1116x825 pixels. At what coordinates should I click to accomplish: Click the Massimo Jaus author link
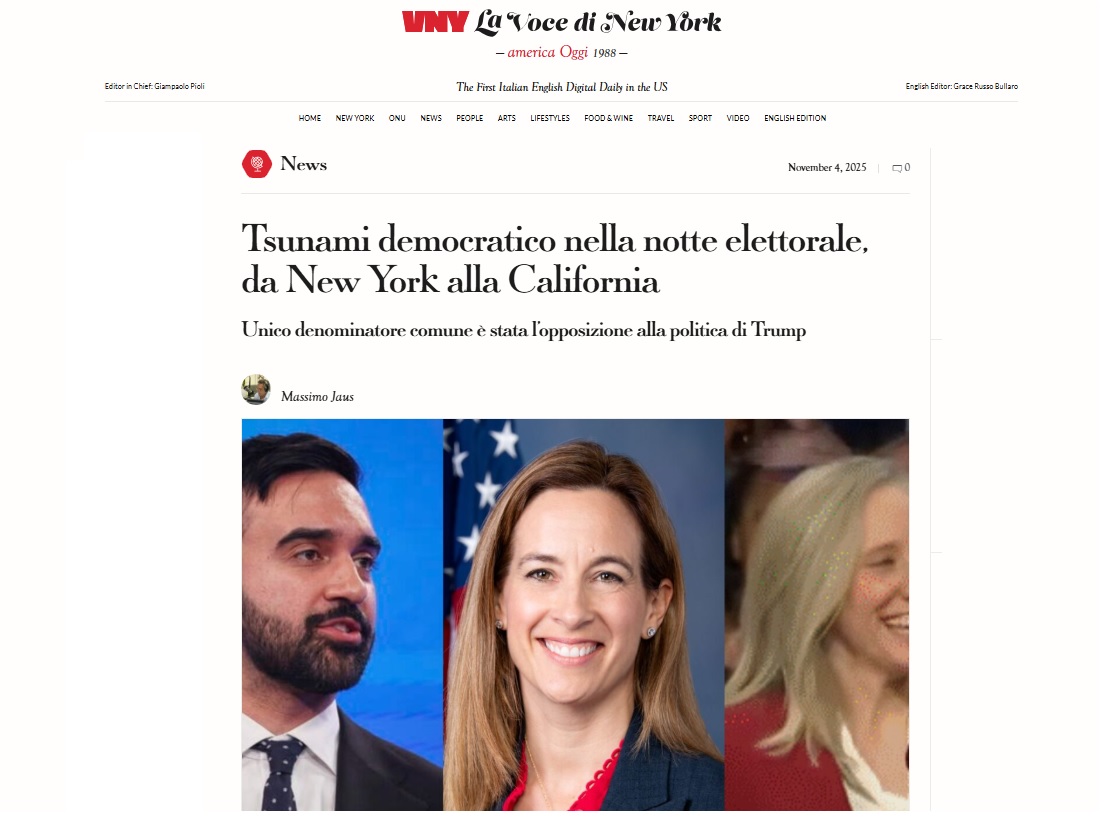(x=317, y=396)
